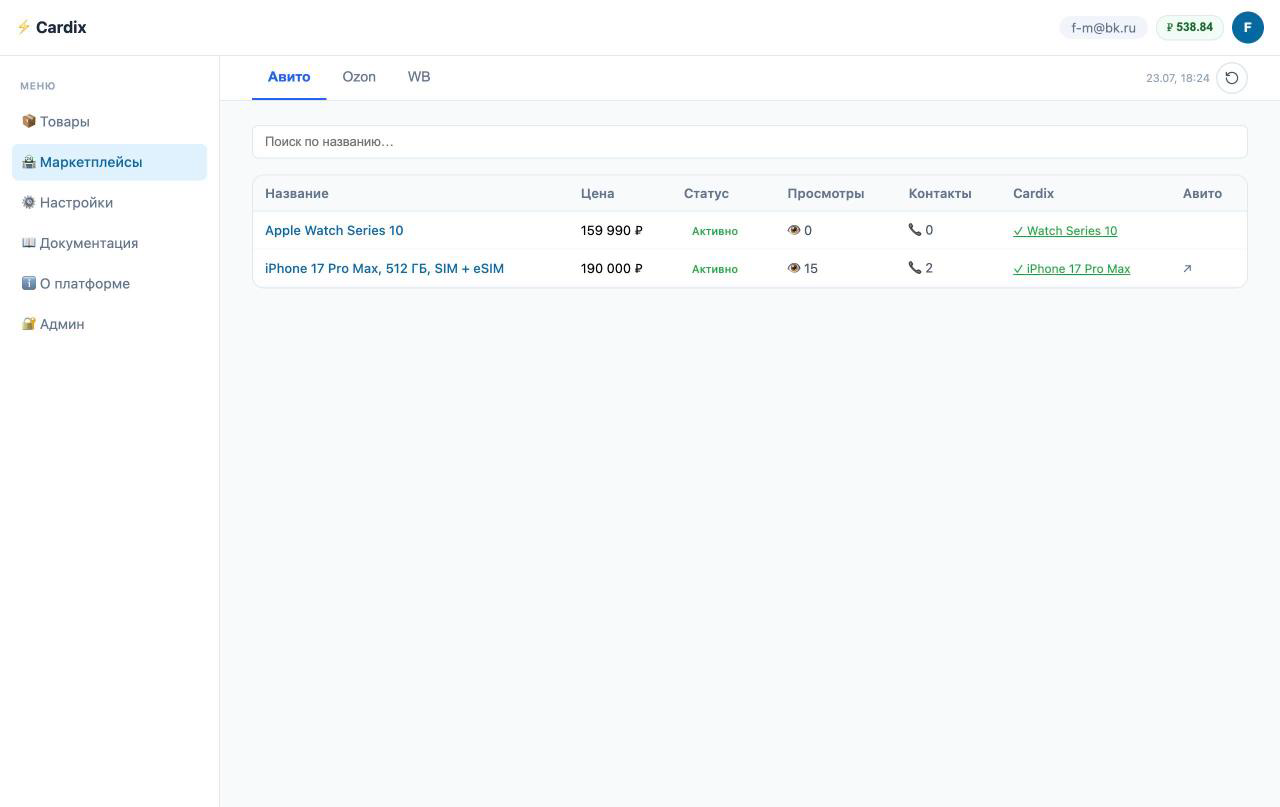Screen dimensions: 1280x807
Task: Focus the Поиск по названию search field
Action: (749, 142)
